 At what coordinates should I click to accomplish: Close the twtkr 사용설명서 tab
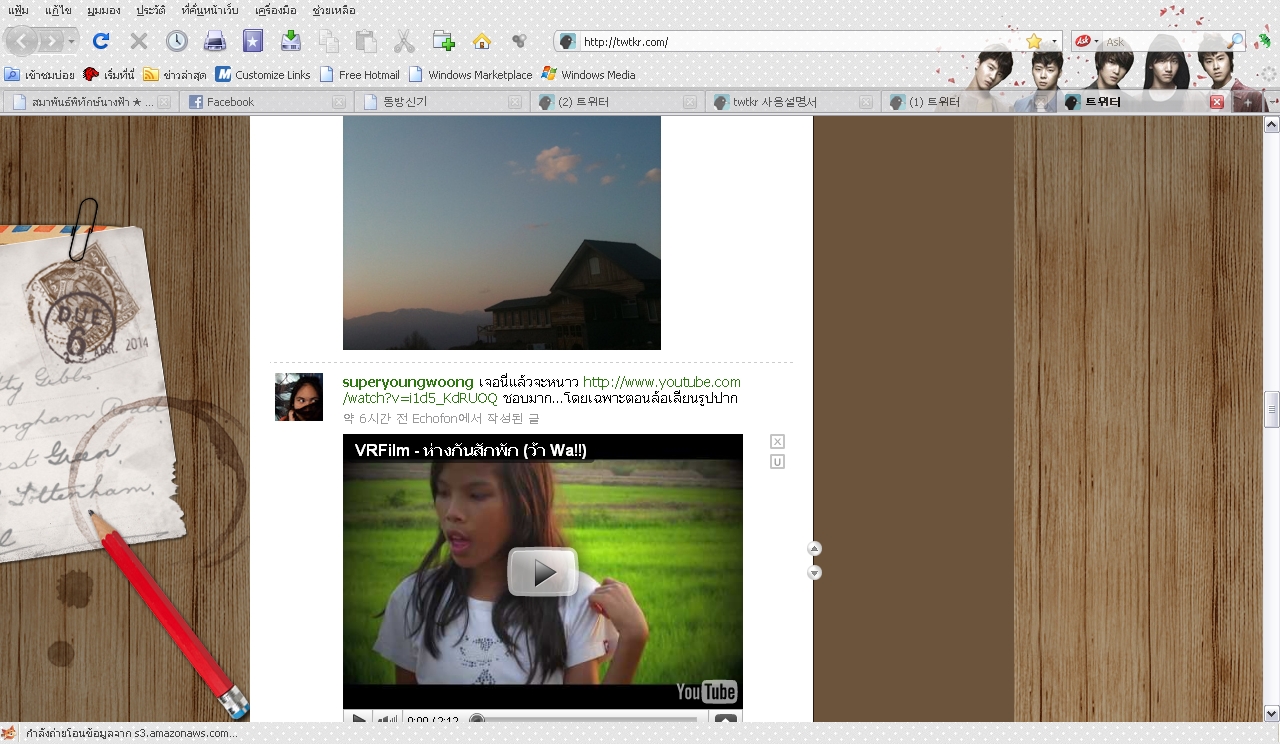point(865,102)
